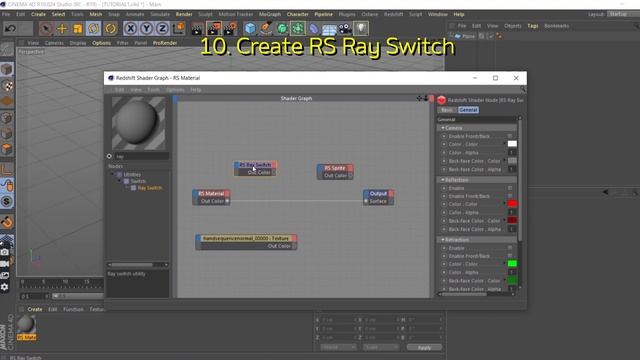The width and height of the screenshot is (640, 360).
Task: Click the green array modeling icon
Action: [x=298, y=29]
